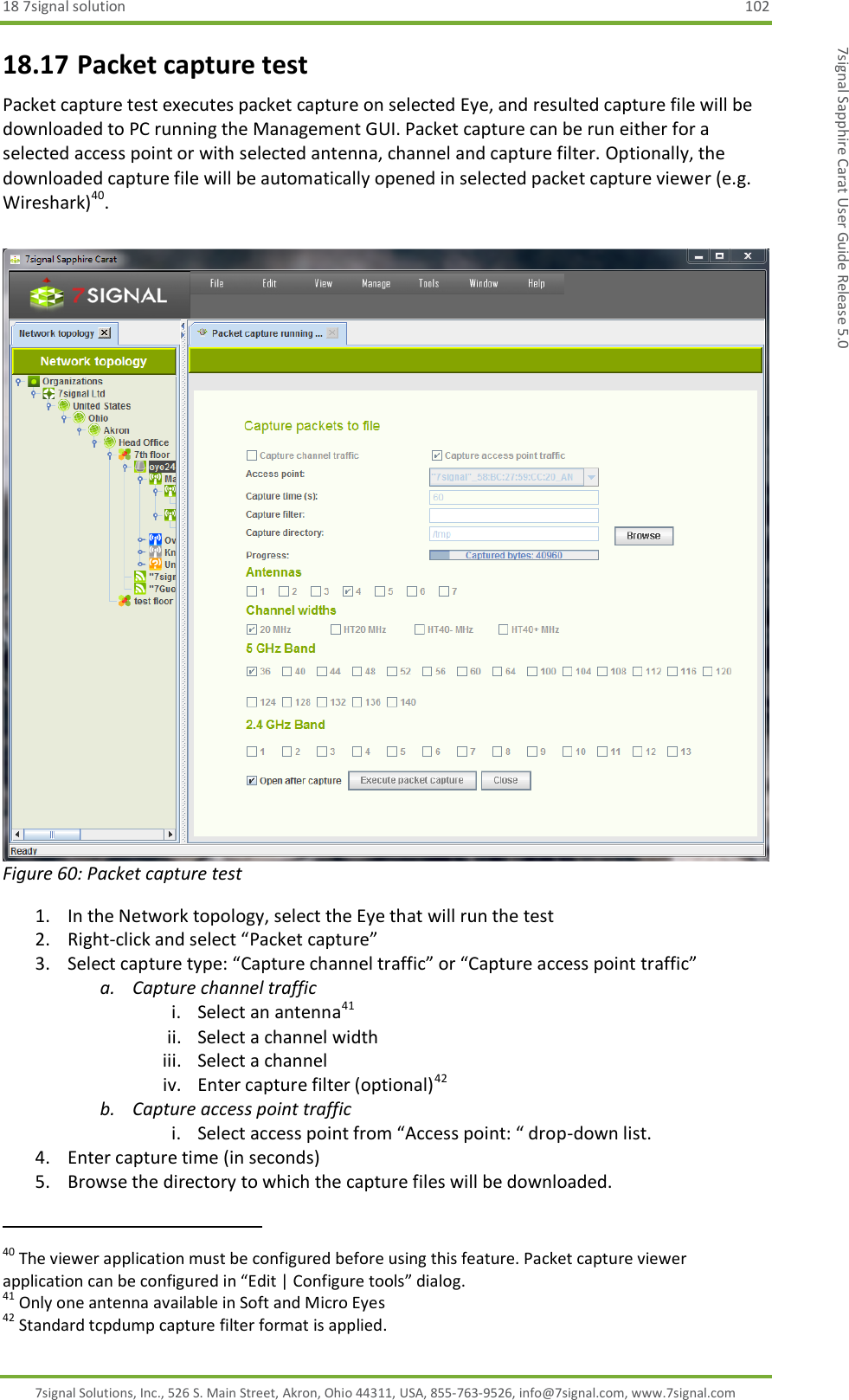Toggle the 20 MHz channel width checkbox

click(252, 629)
